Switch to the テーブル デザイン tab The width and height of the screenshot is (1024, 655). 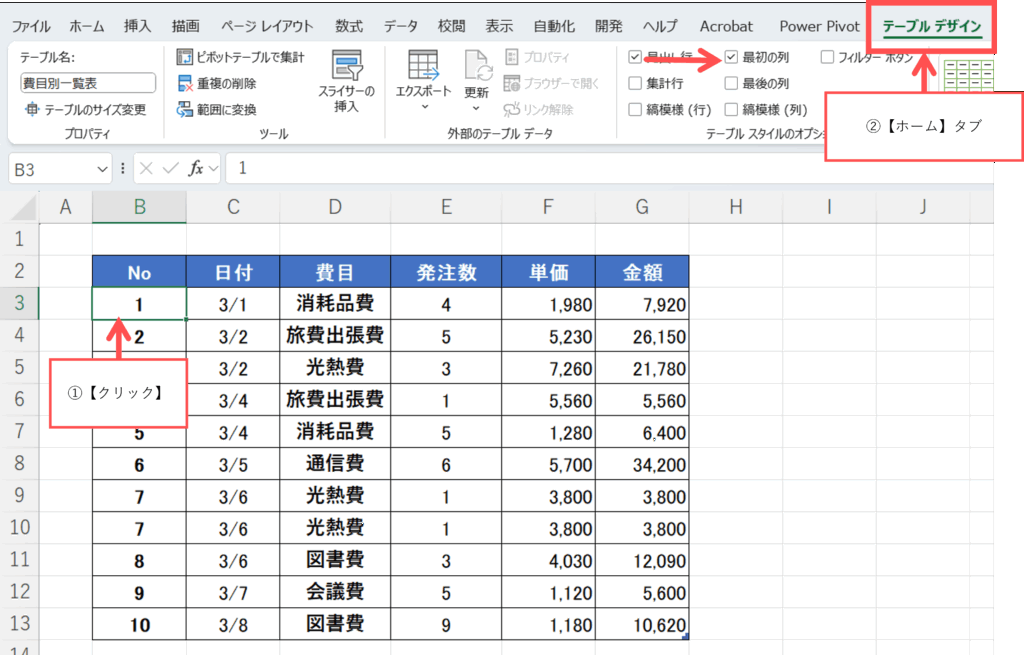click(932, 26)
